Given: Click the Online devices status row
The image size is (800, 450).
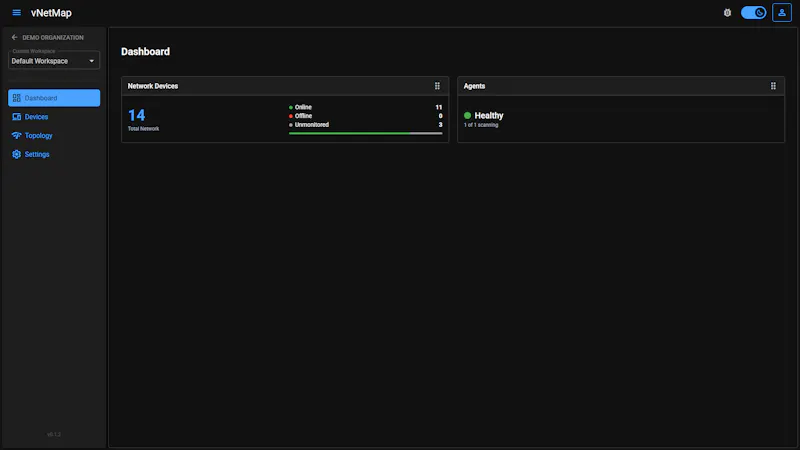Looking at the screenshot, I should click(x=365, y=107).
